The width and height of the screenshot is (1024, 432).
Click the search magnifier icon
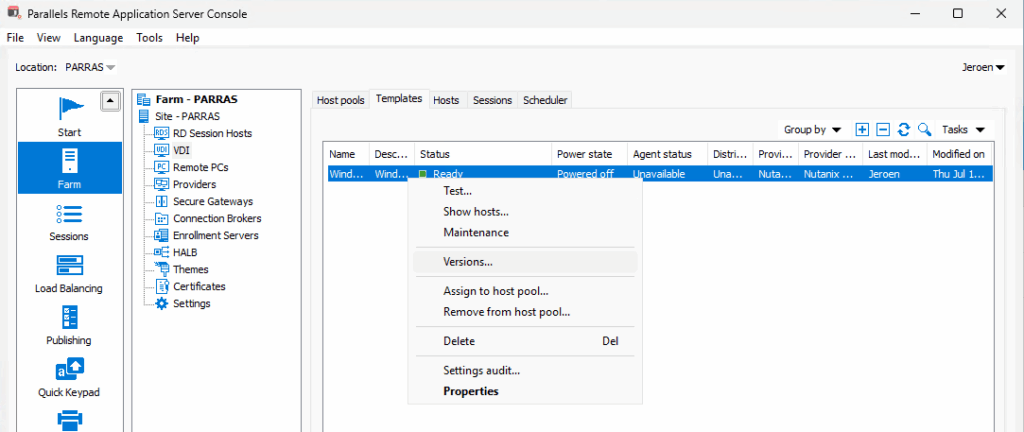[x=924, y=130]
